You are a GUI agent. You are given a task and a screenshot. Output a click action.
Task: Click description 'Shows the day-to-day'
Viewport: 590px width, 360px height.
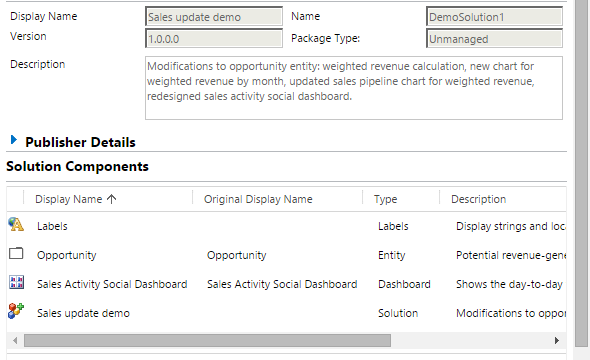(509, 284)
